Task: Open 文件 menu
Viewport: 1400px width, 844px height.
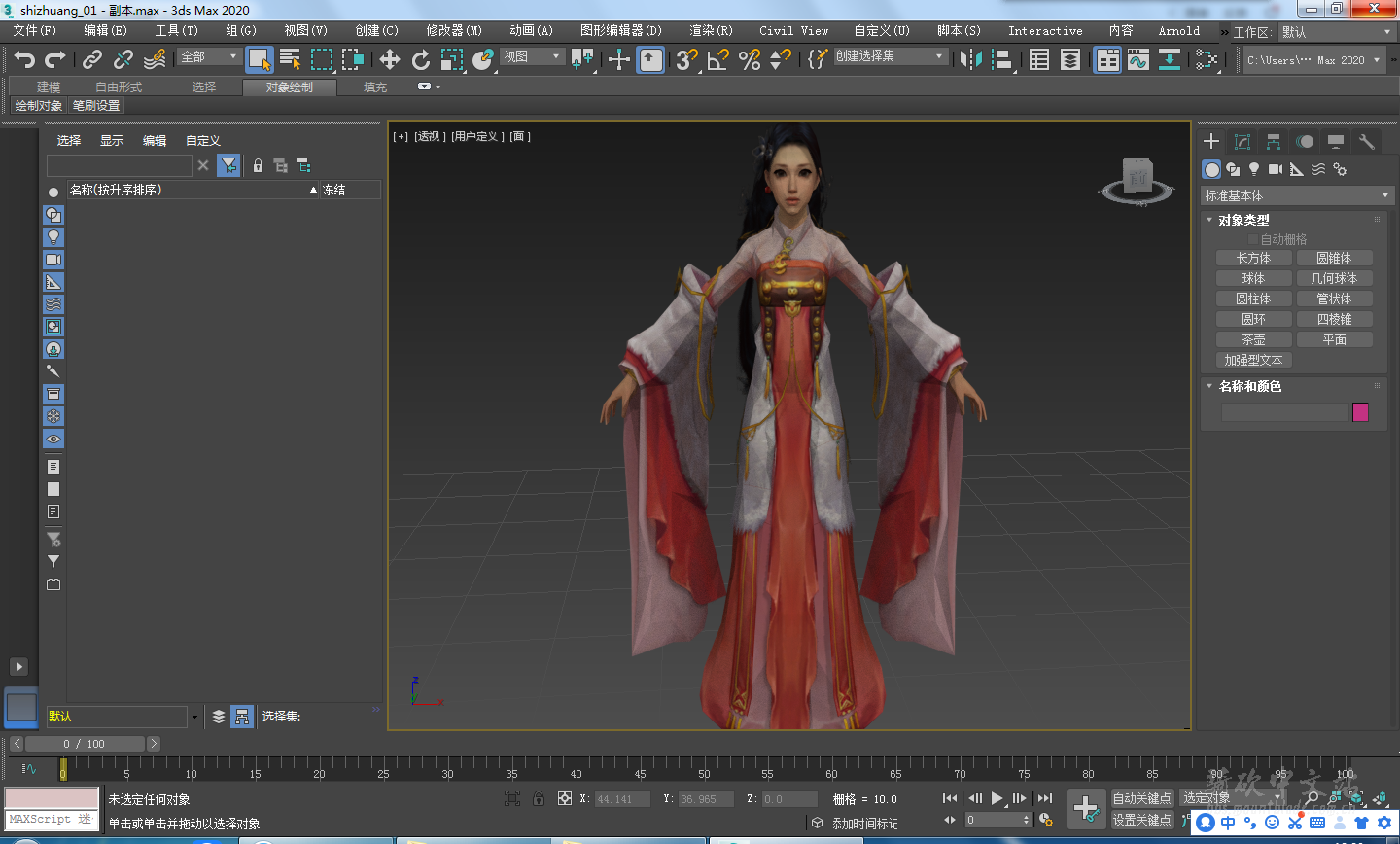Action: [35, 31]
